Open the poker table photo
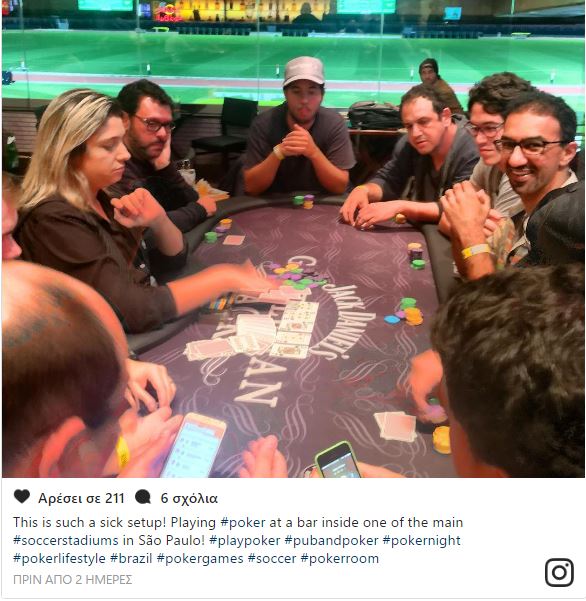The width and height of the screenshot is (586, 601). [293, 239]
